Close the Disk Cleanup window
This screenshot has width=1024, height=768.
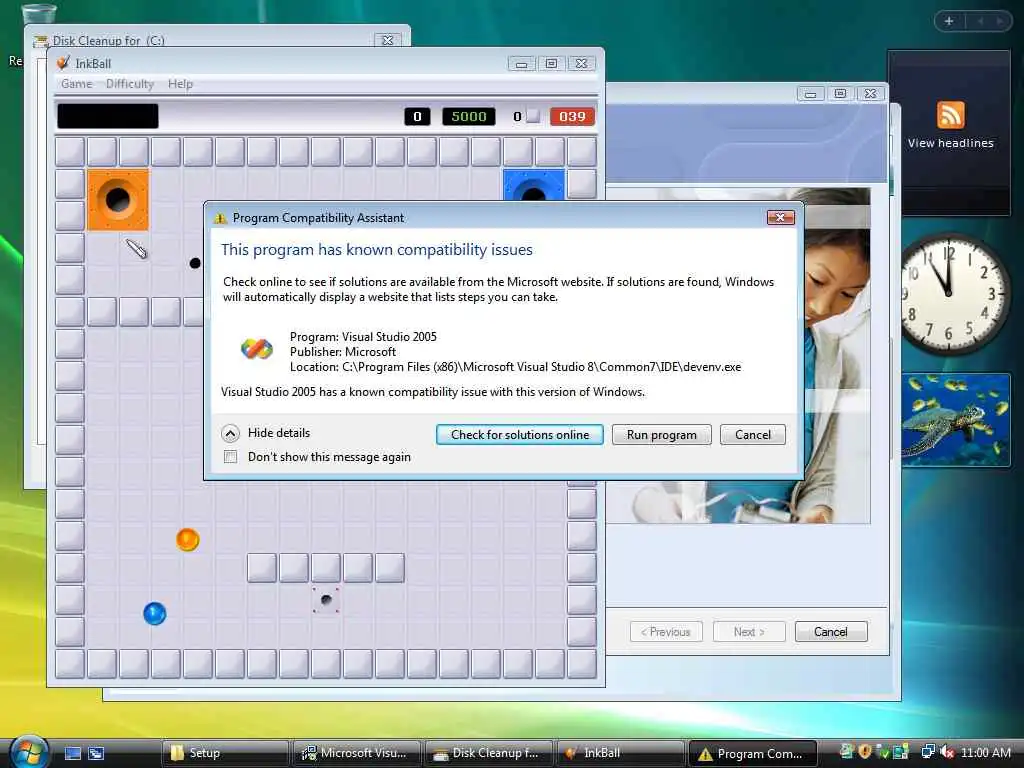click(x=387, y=40)
